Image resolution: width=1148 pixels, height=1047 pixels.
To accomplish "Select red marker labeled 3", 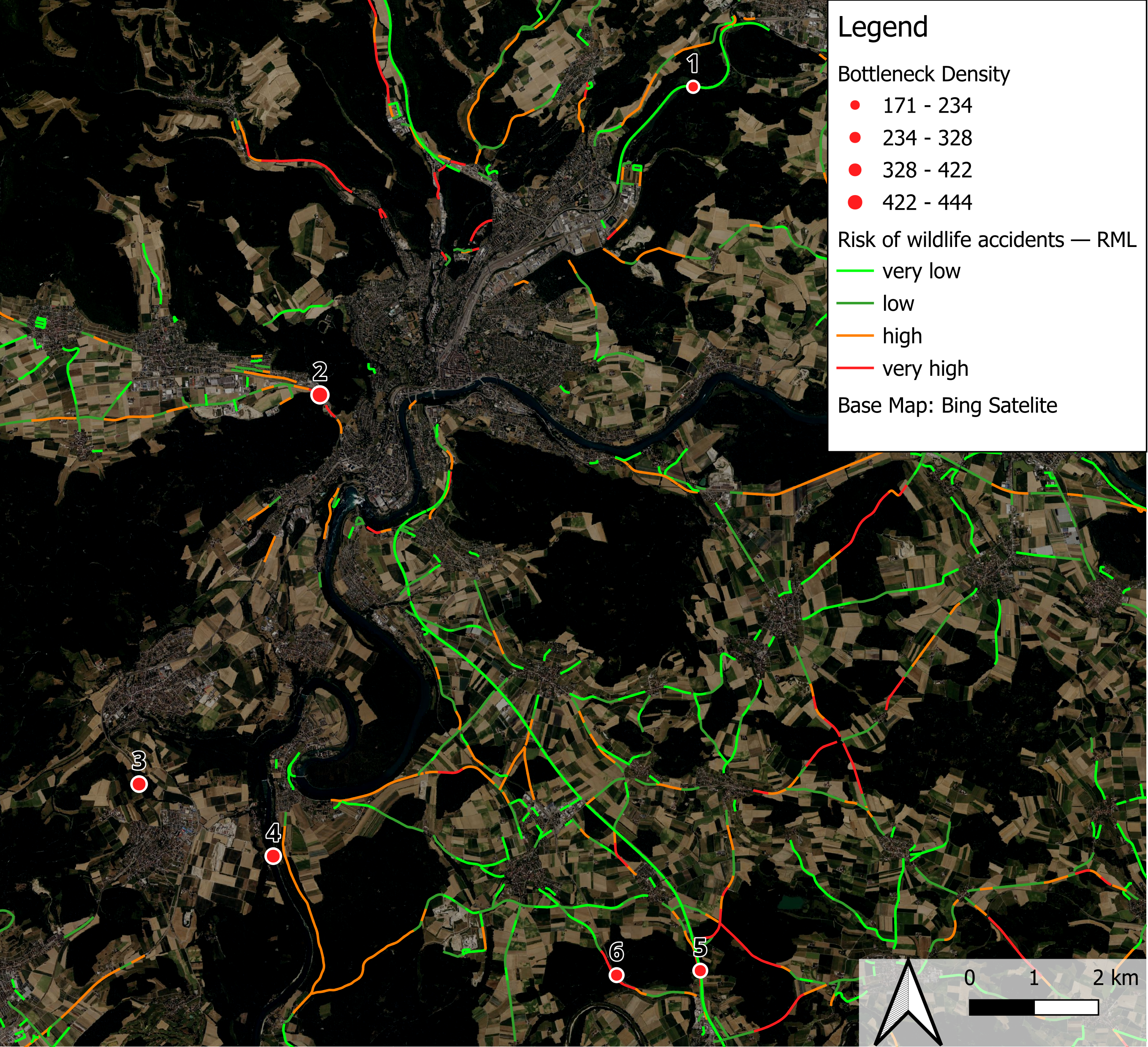I will (139, 784).
